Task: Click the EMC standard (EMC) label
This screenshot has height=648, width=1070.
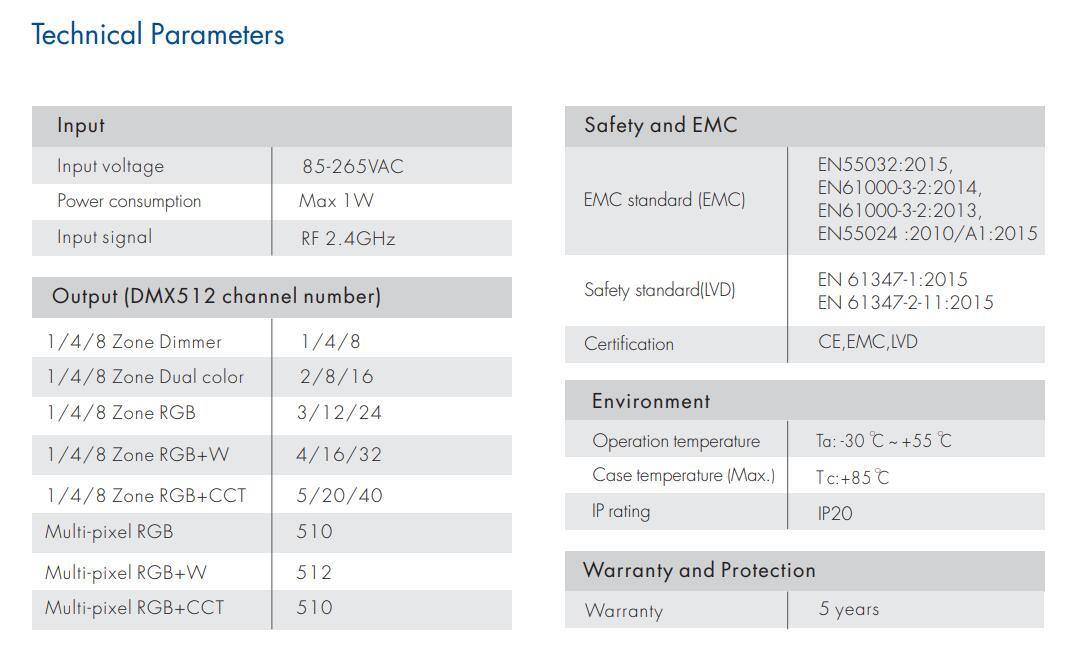Action: (664, 200)
